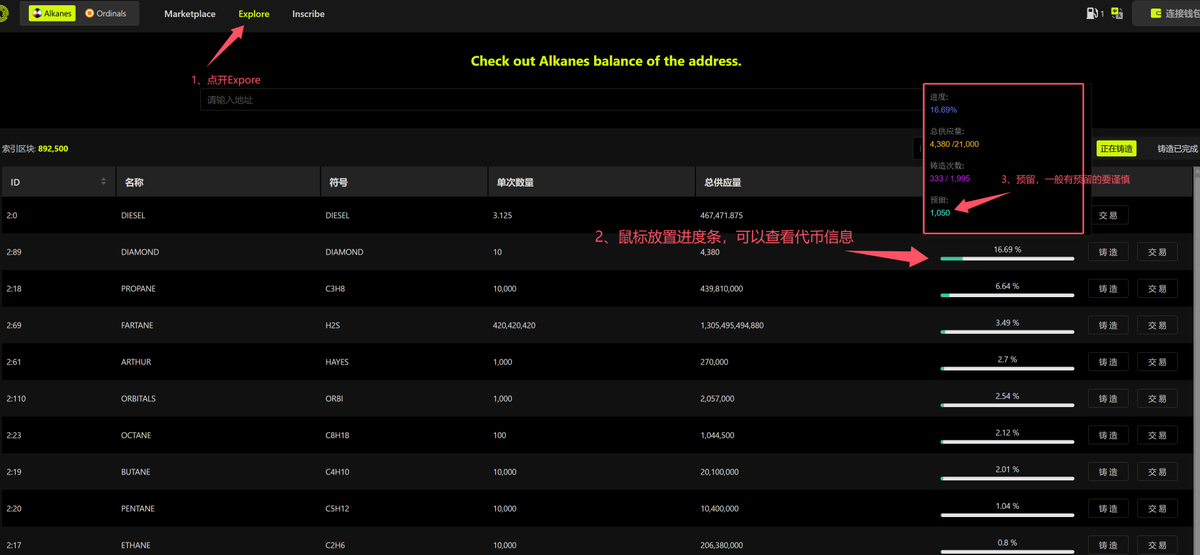Open the Explore menu item
Image resolution: width=1200 pixels, height=555 pixels.
(x=254, y=14)
